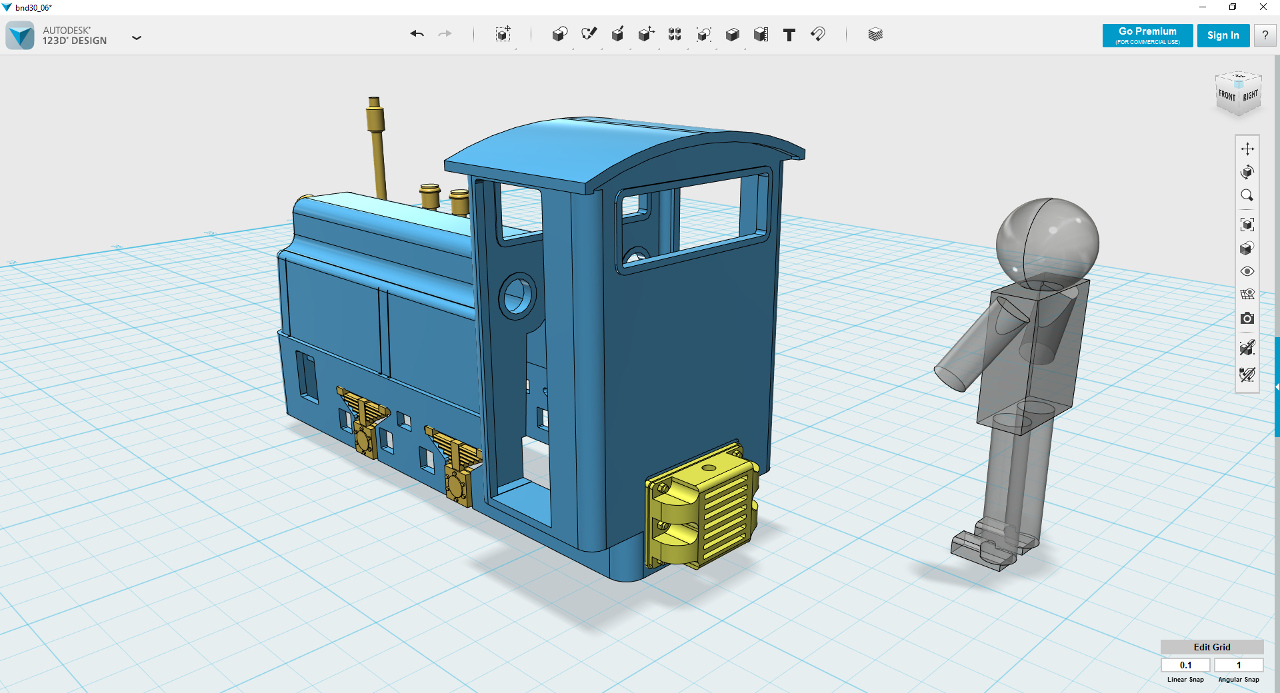The height and width of the screenshot is (693, 1280).
Task: Open the Combine tool menu
Action: (x=732, y=34)
